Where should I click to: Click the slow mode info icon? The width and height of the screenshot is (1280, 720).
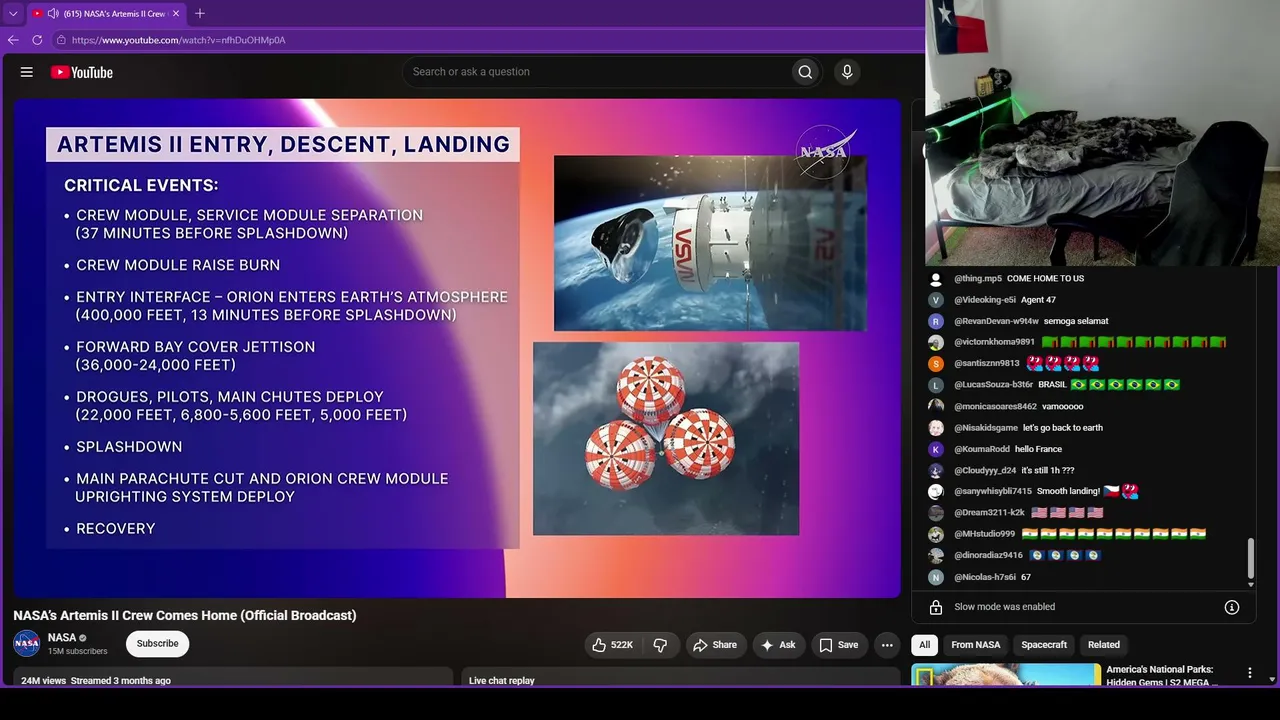tap(1232, 607)
